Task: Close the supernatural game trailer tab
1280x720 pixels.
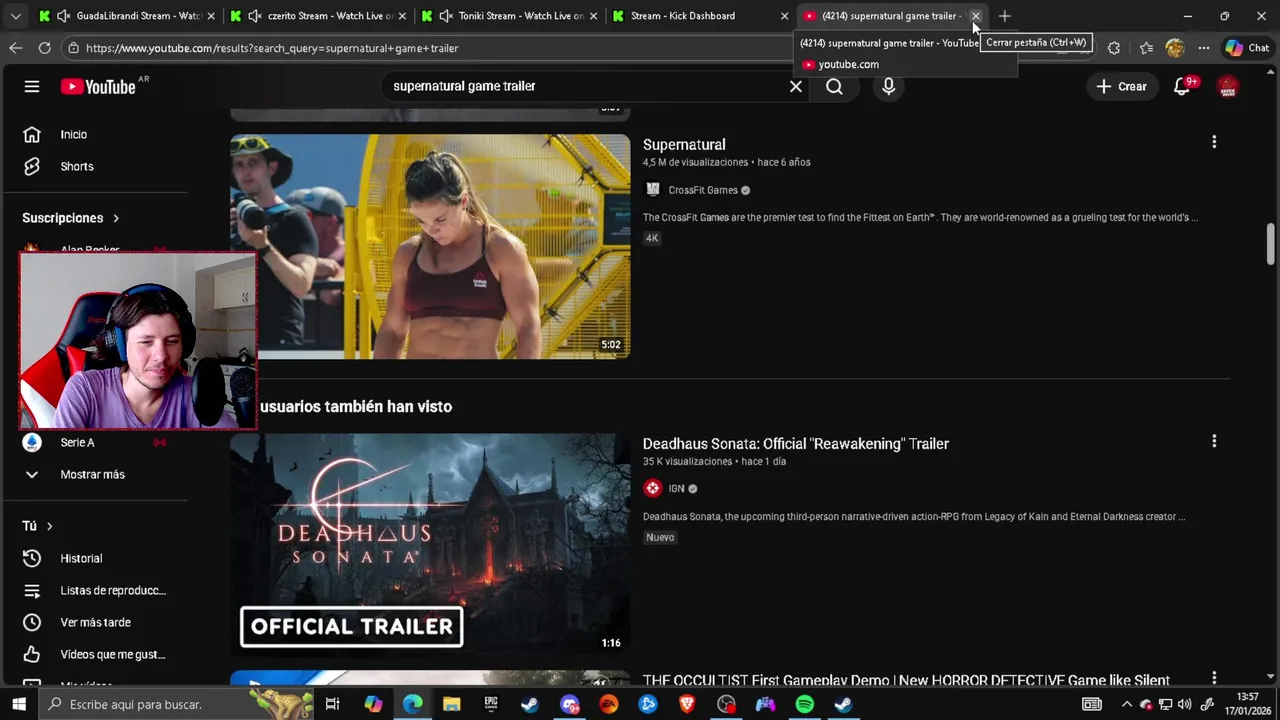Action: tap(976, 16)
